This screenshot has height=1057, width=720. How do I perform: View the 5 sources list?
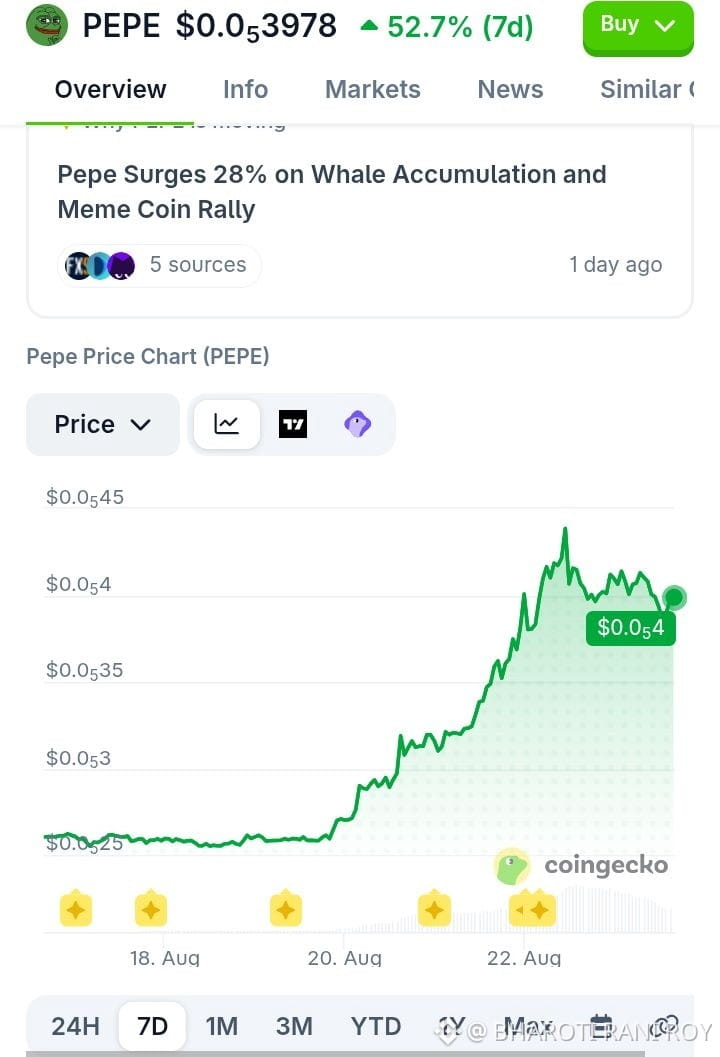pos(160,265)
